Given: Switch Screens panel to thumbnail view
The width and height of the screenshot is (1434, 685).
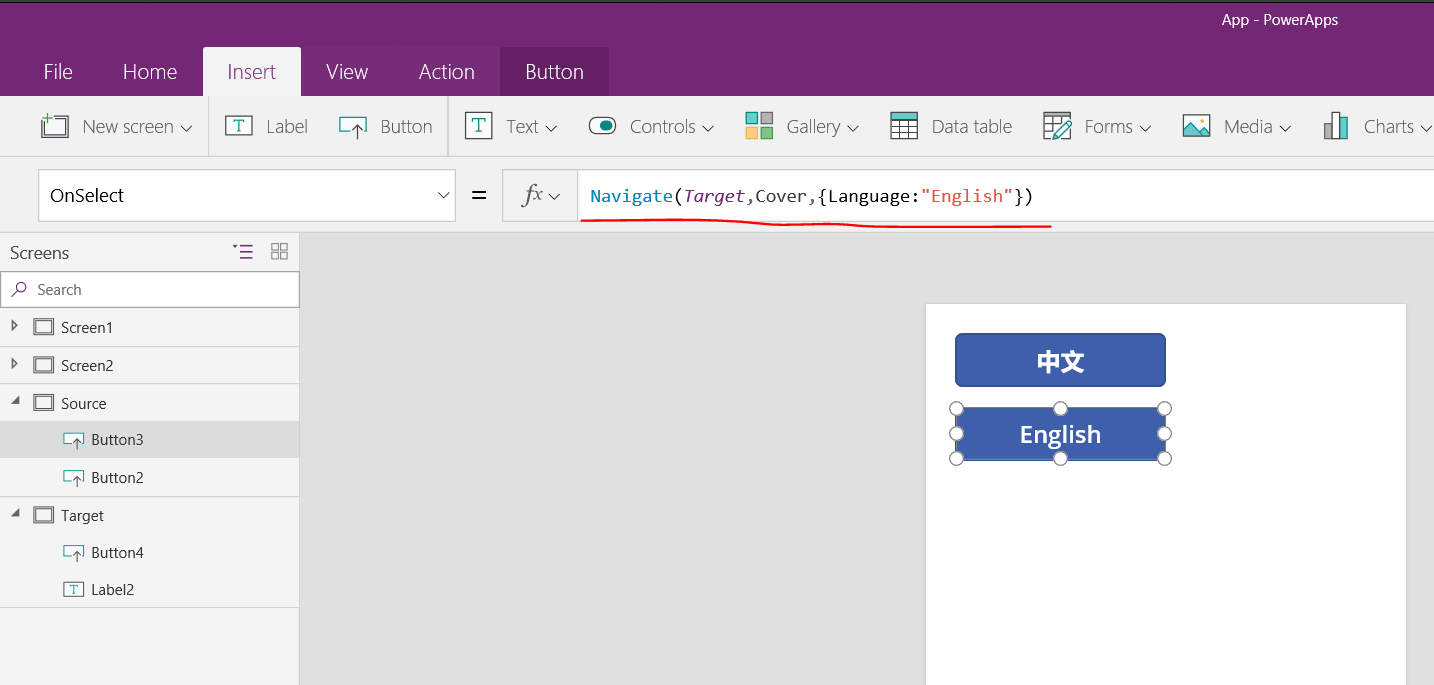Looking at the screenshot, I should pos(279,252).
